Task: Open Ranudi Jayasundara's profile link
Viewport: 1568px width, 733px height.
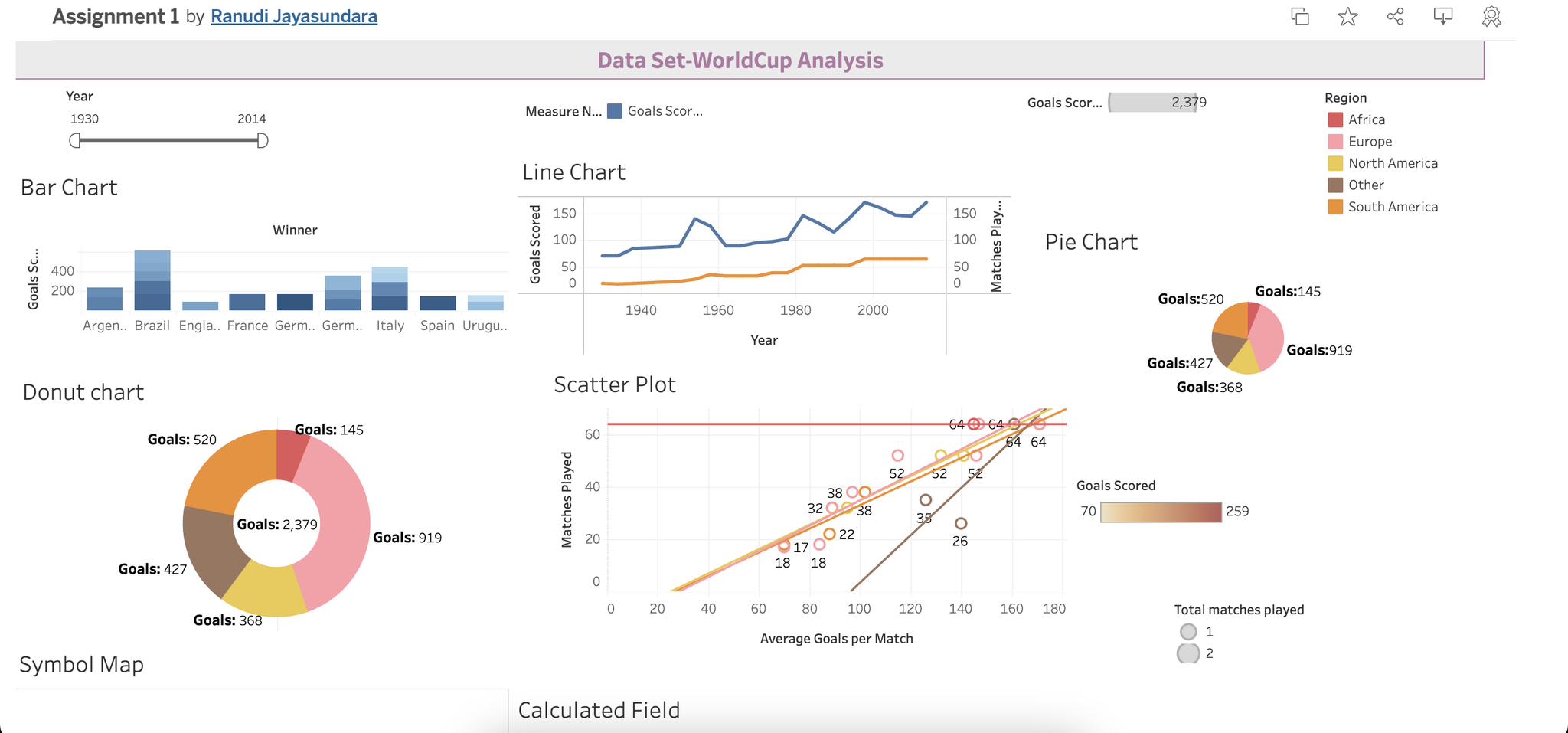Action: point(293,16)
